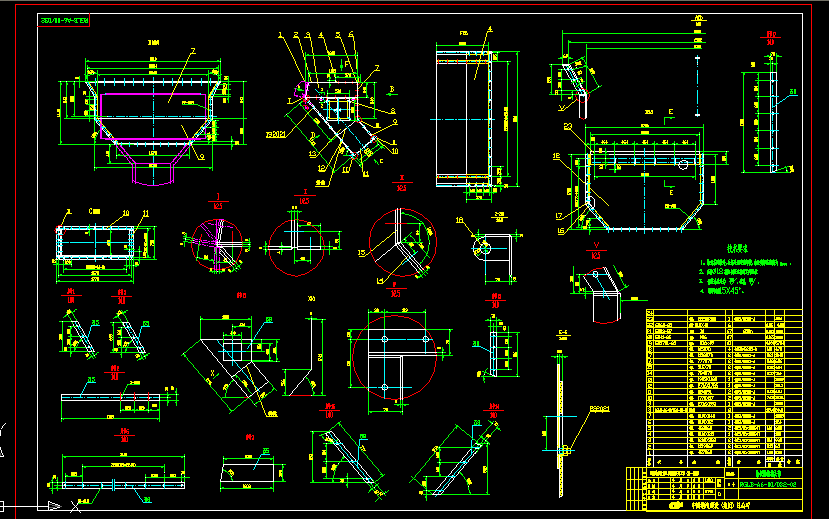Click part callout number 7 above hopper view

193,52
